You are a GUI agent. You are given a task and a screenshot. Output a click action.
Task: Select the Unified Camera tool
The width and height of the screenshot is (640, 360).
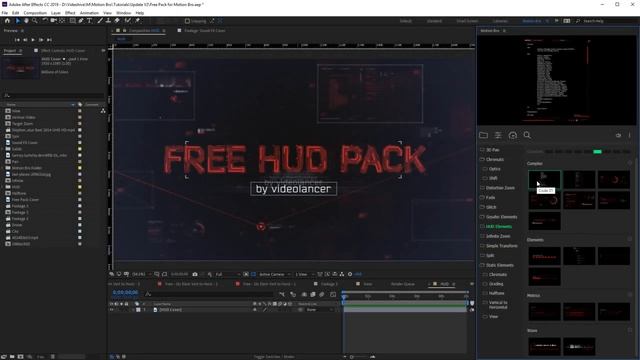53,20
